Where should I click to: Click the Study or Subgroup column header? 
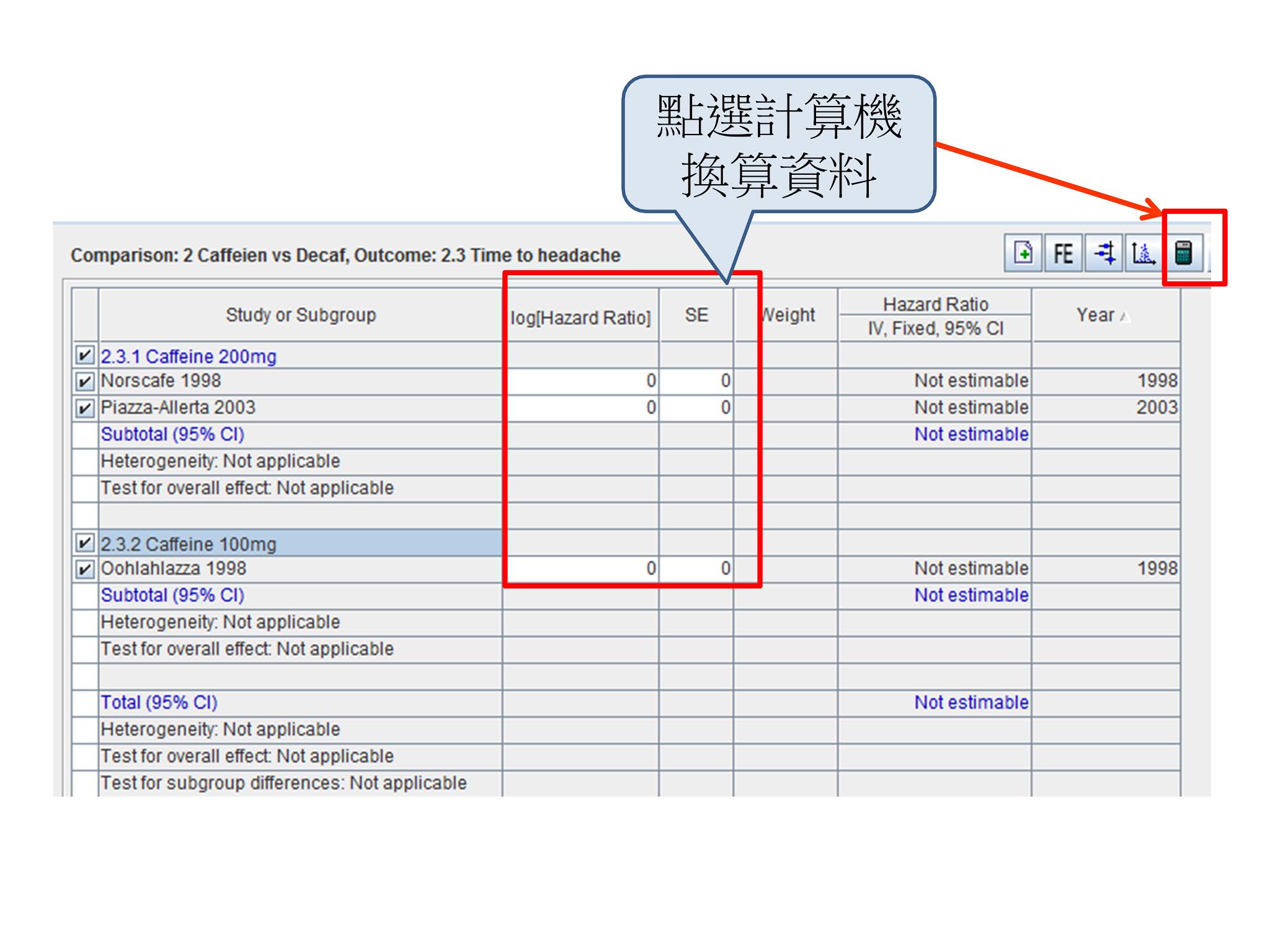[300, 315]
